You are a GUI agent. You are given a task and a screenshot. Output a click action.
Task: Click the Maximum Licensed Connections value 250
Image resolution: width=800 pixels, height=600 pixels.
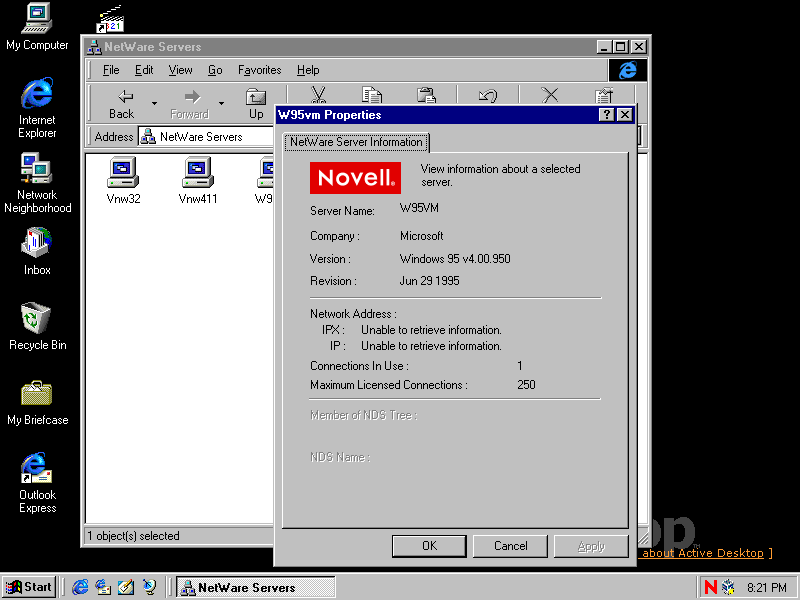pyautogui.click(x=526, y=385)
